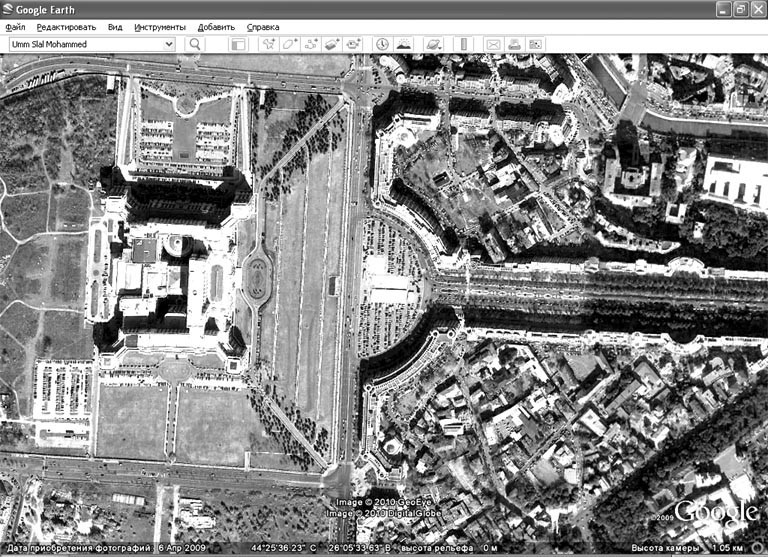The image size is (768, 557).
Task: Select the Add Polygon tool
Action: click(289, 44)
